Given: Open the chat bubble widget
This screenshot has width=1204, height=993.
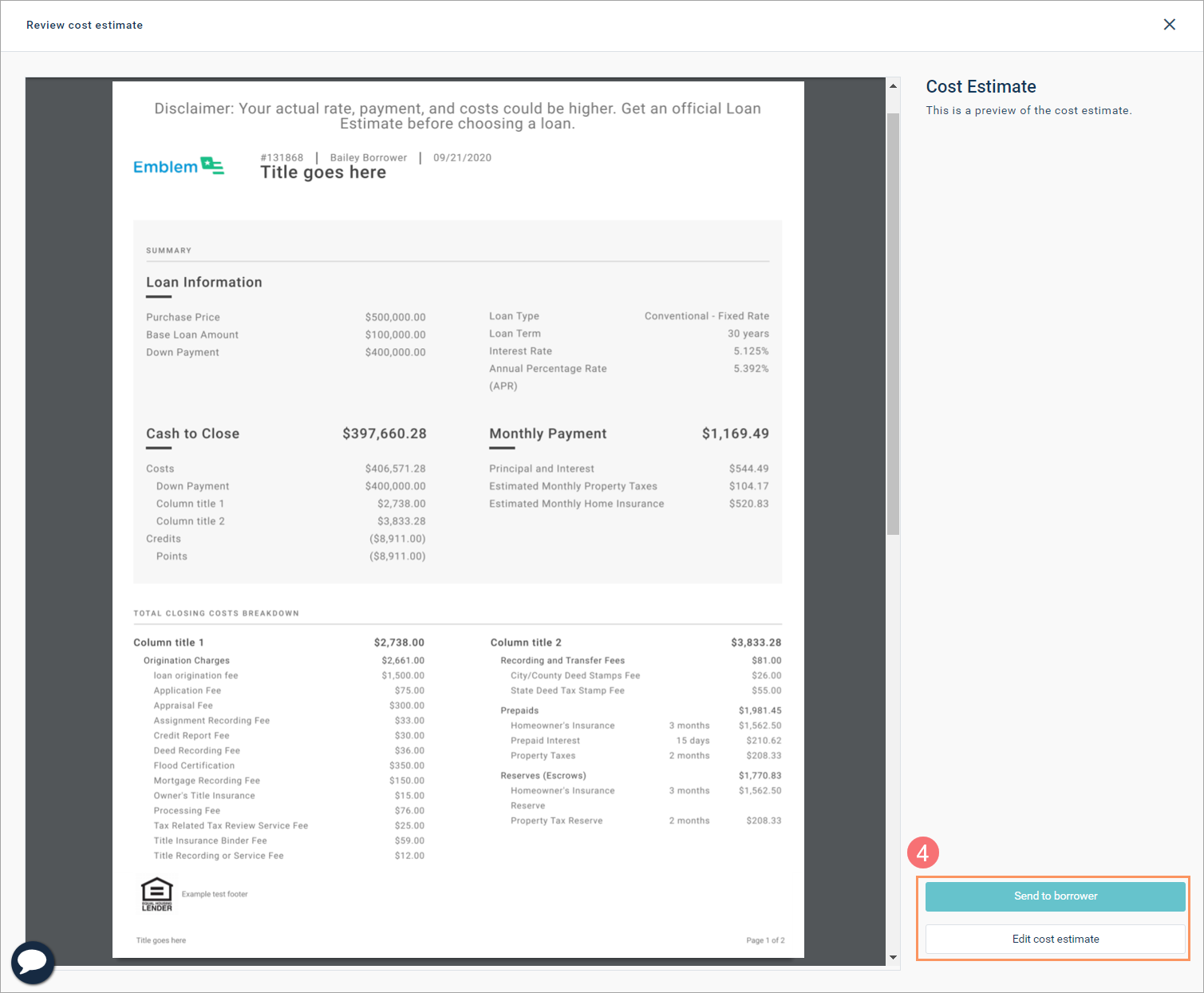Looking at the screenshot, I should click(33, 962).
